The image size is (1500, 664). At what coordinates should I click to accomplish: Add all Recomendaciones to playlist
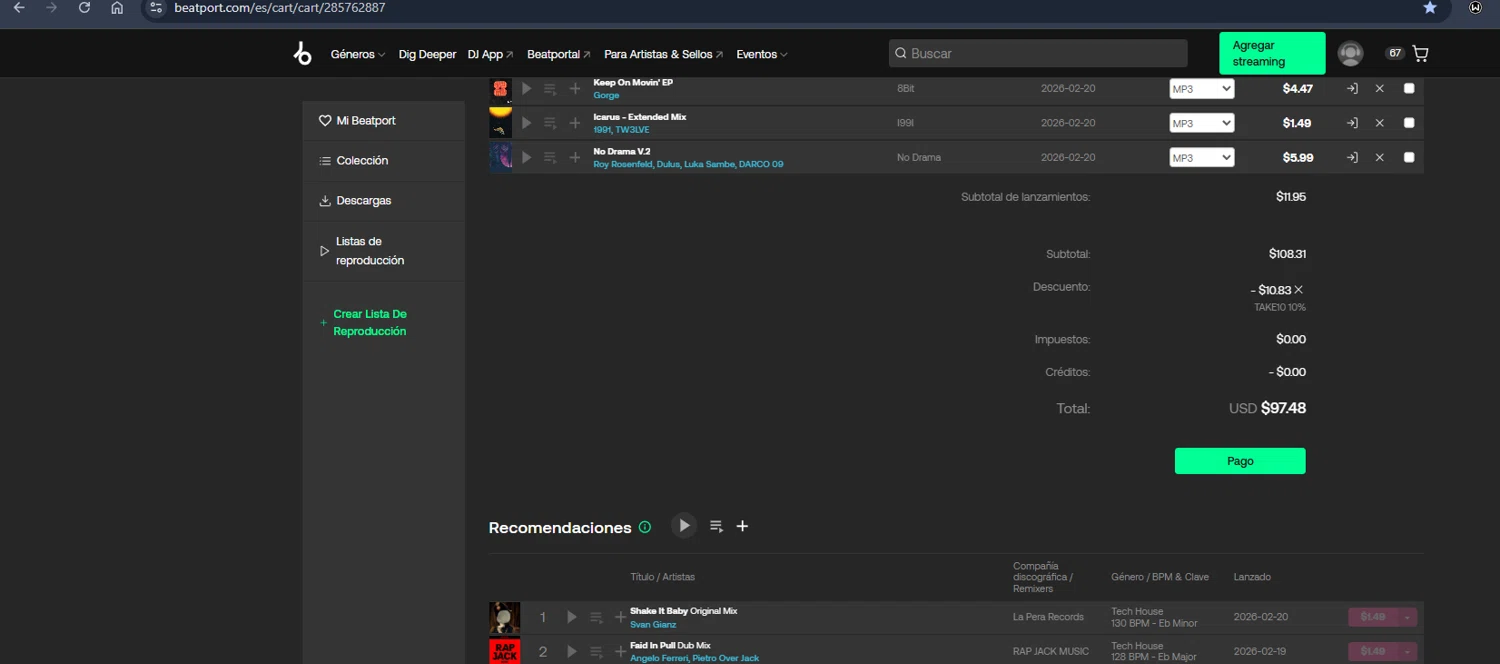742,526
